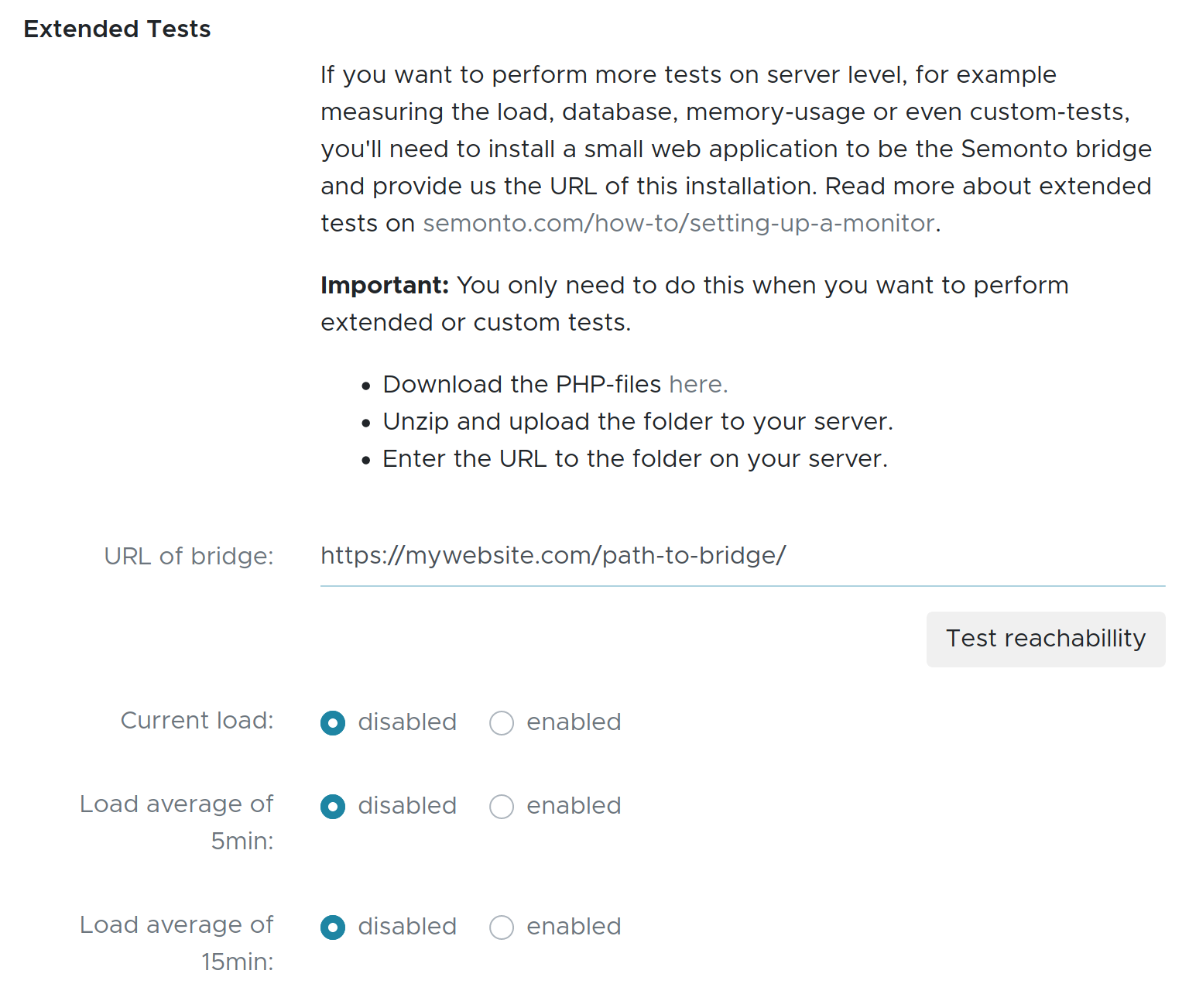Viewport: 1189px width, 1008px height.
Task: Click the 'Current load:' label
Action: point(197,721)
